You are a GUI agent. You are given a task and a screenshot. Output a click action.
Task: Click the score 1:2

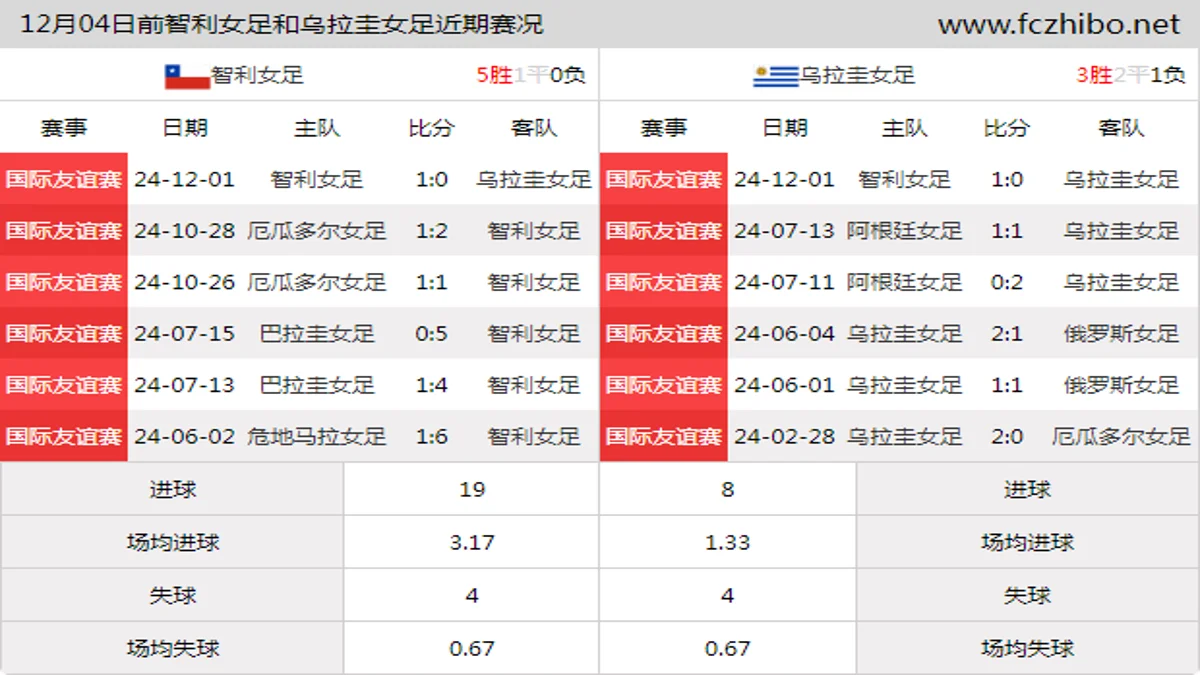(x=432, y=231)
